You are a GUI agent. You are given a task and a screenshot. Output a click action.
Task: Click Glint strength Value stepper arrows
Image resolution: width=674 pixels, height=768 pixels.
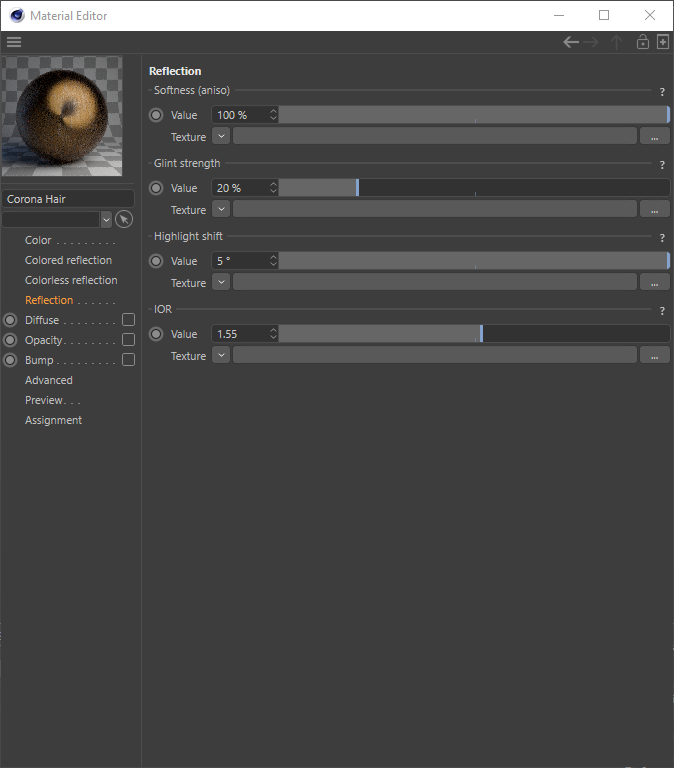pos(273,188)
